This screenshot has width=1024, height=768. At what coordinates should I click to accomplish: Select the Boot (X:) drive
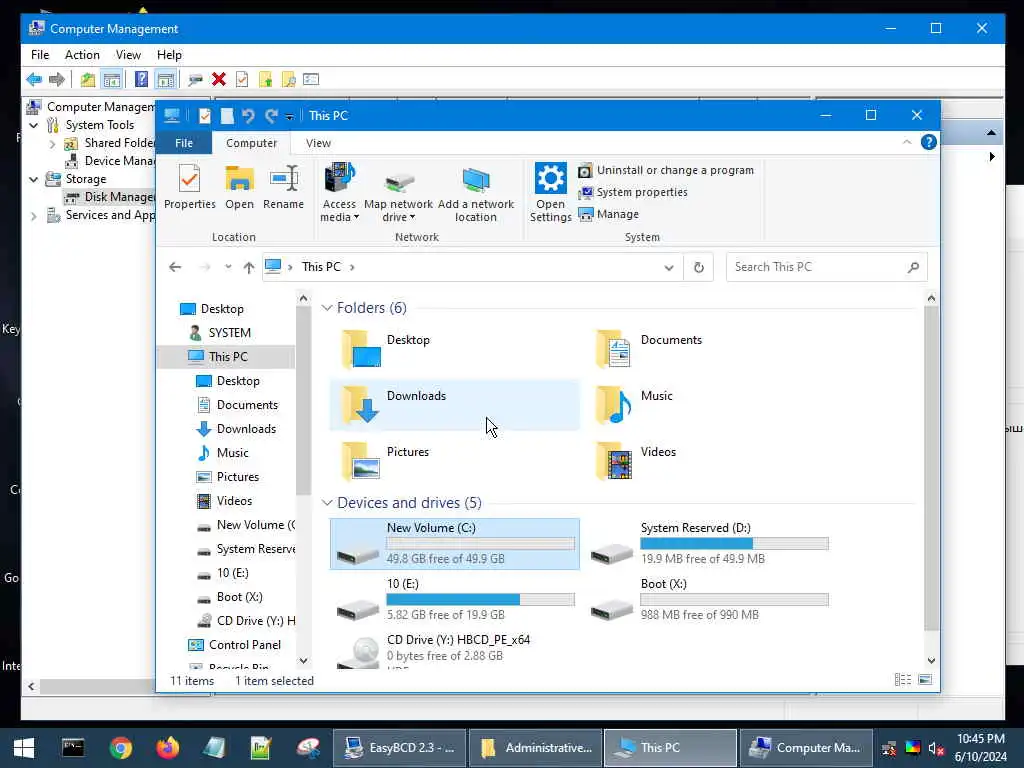pyautogui.click(x=709, y=600)
